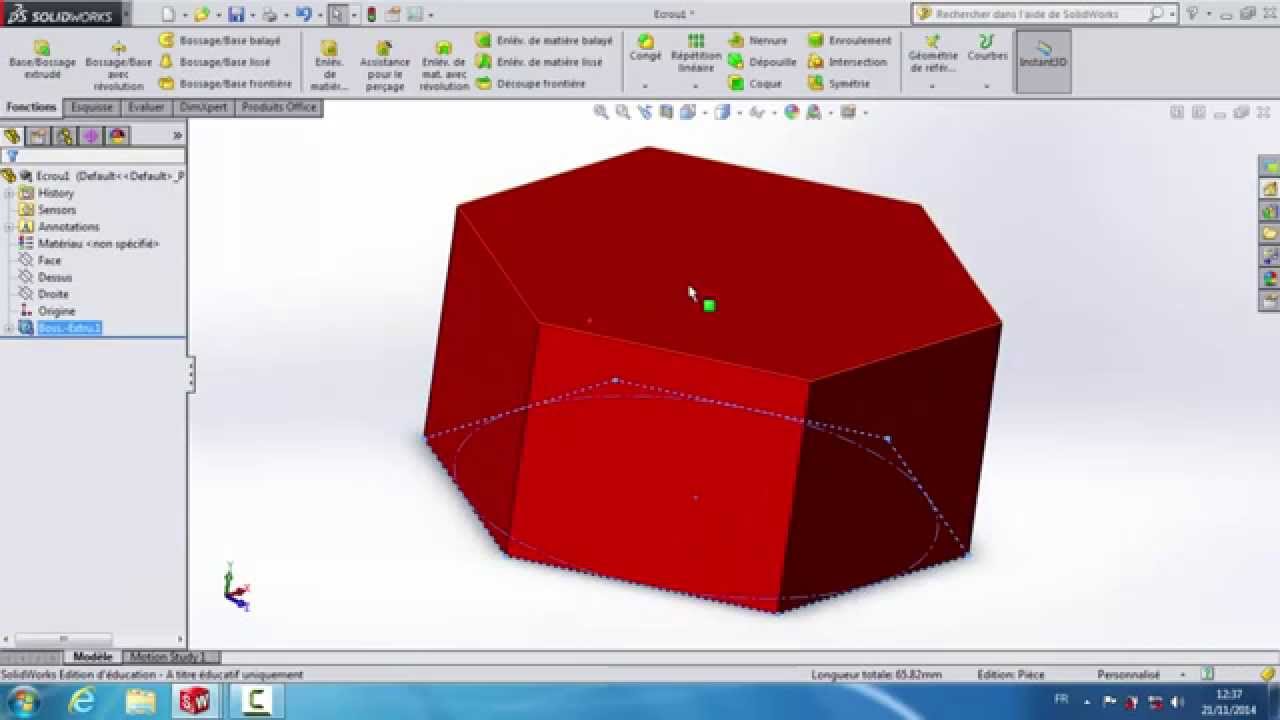Select the Sensors tree item
This screenshot has height=720, width=1280.
[57, 210]
